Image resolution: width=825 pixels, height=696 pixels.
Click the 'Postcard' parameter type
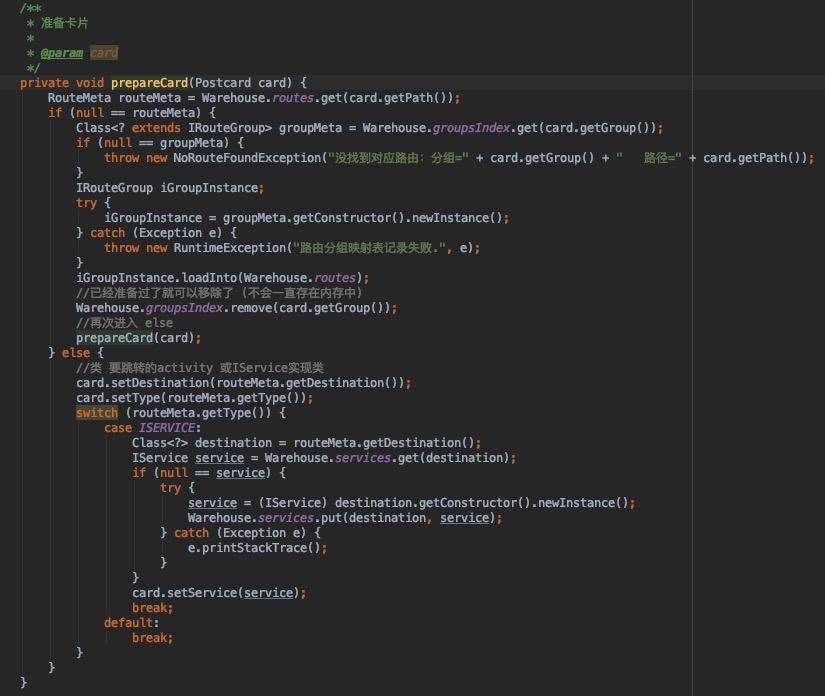click(223, 83)
